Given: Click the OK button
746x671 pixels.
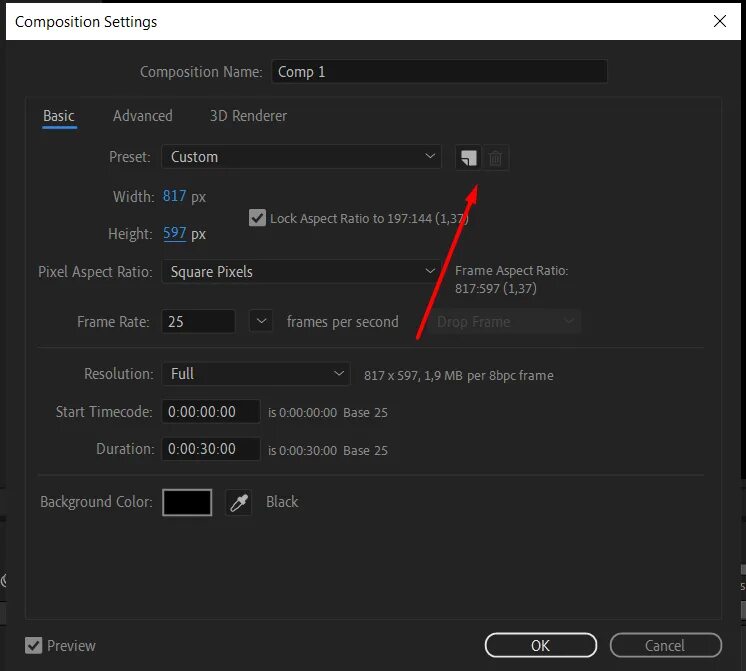Looking at the screenshot, I should point(540,645).
